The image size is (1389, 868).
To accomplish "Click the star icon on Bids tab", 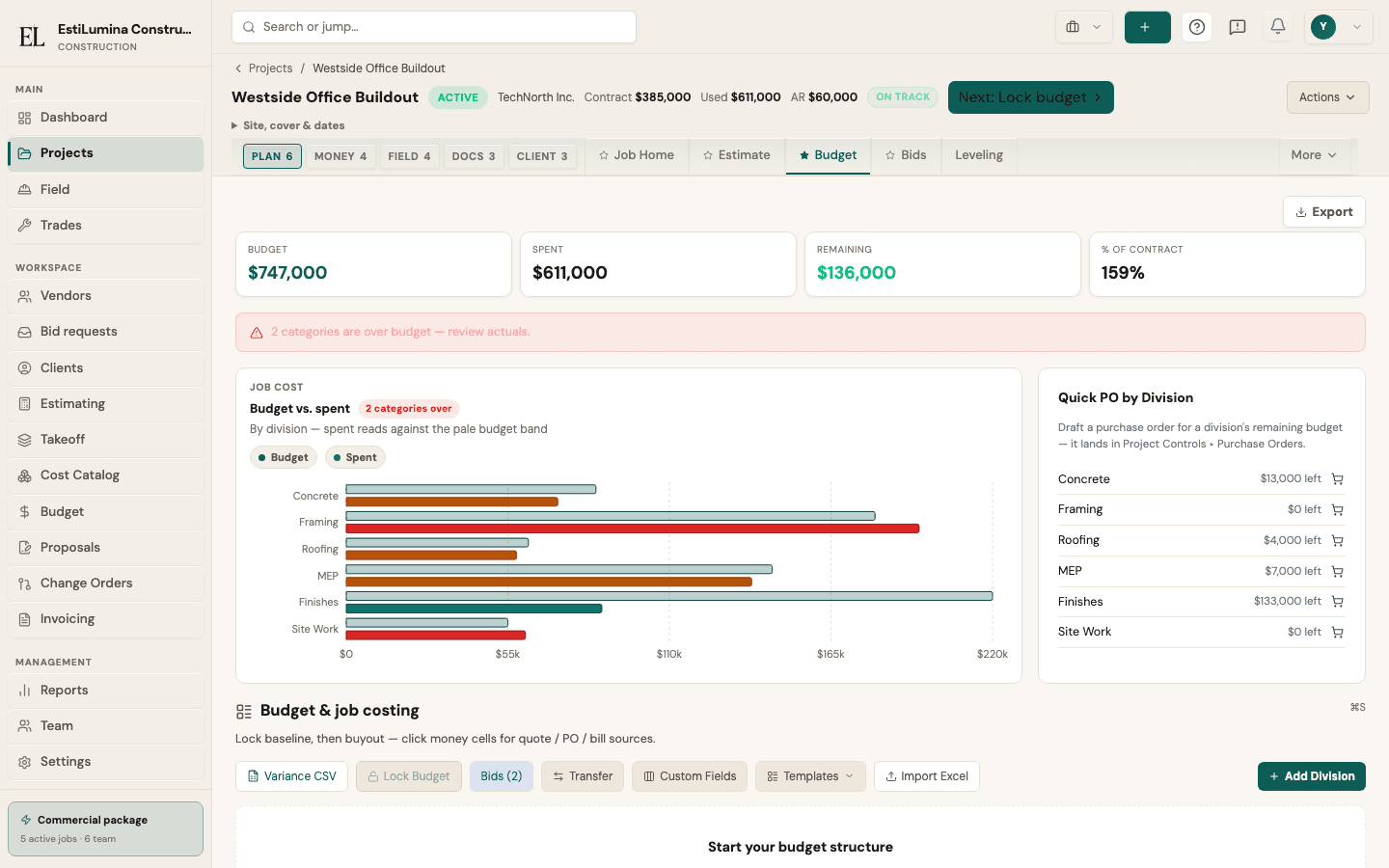I will point(890,155).
